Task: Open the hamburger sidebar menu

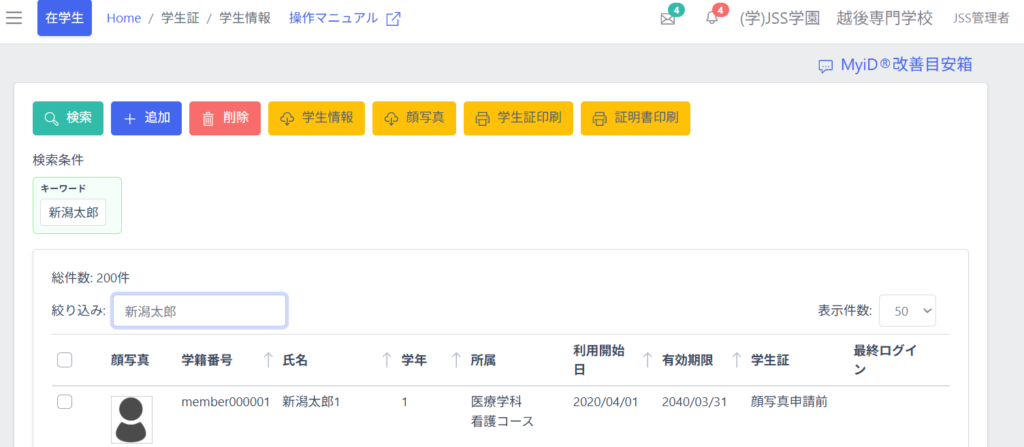Action: pyautogui.click(x=14, y=18)
